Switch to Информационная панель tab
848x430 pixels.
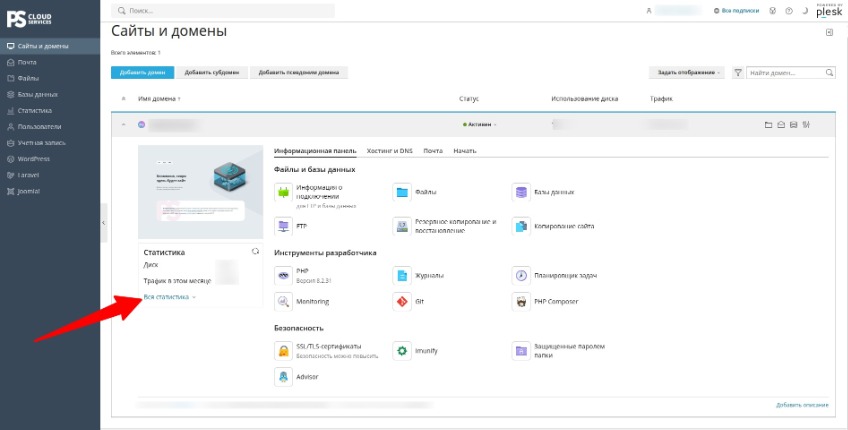point(315,151)
